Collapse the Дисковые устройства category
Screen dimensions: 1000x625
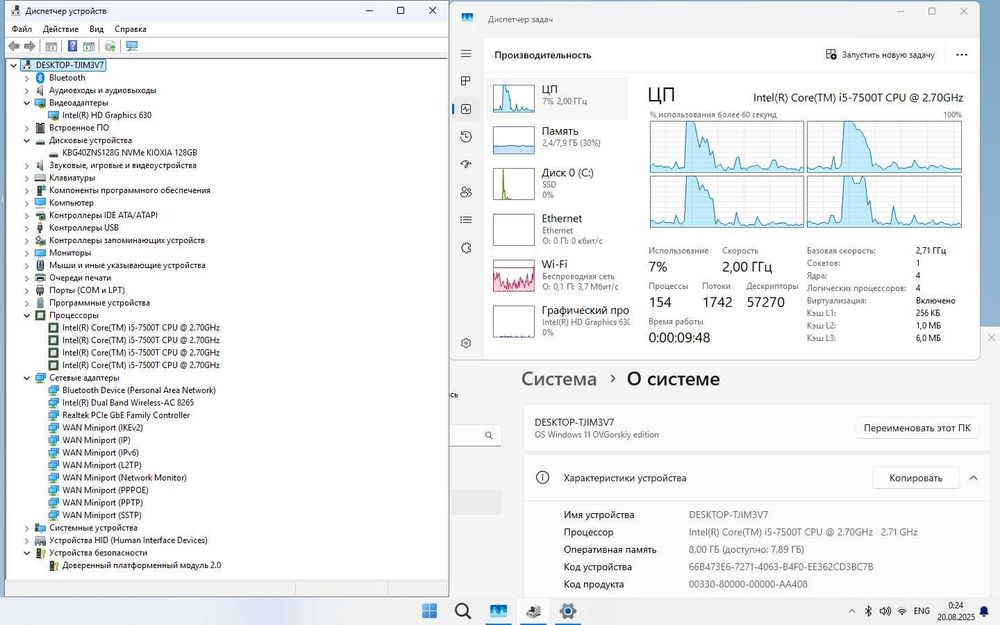coord(27,140)
